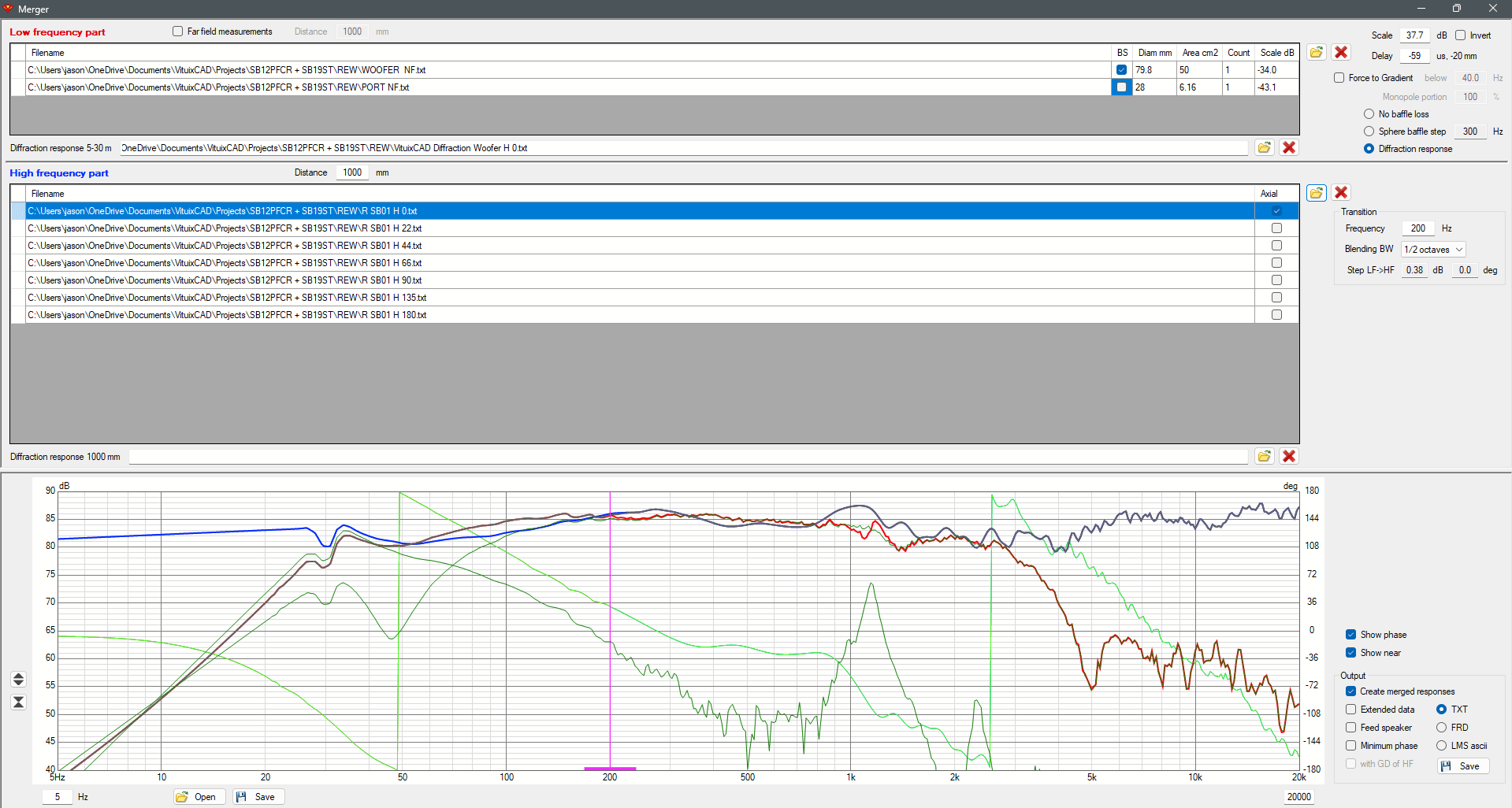Image resolution: width=1512 pixels, height=808 pixels.
Task: Click the magenta transition frequency marker at 200
Action: pyautogui.click(x=610, y=630)
